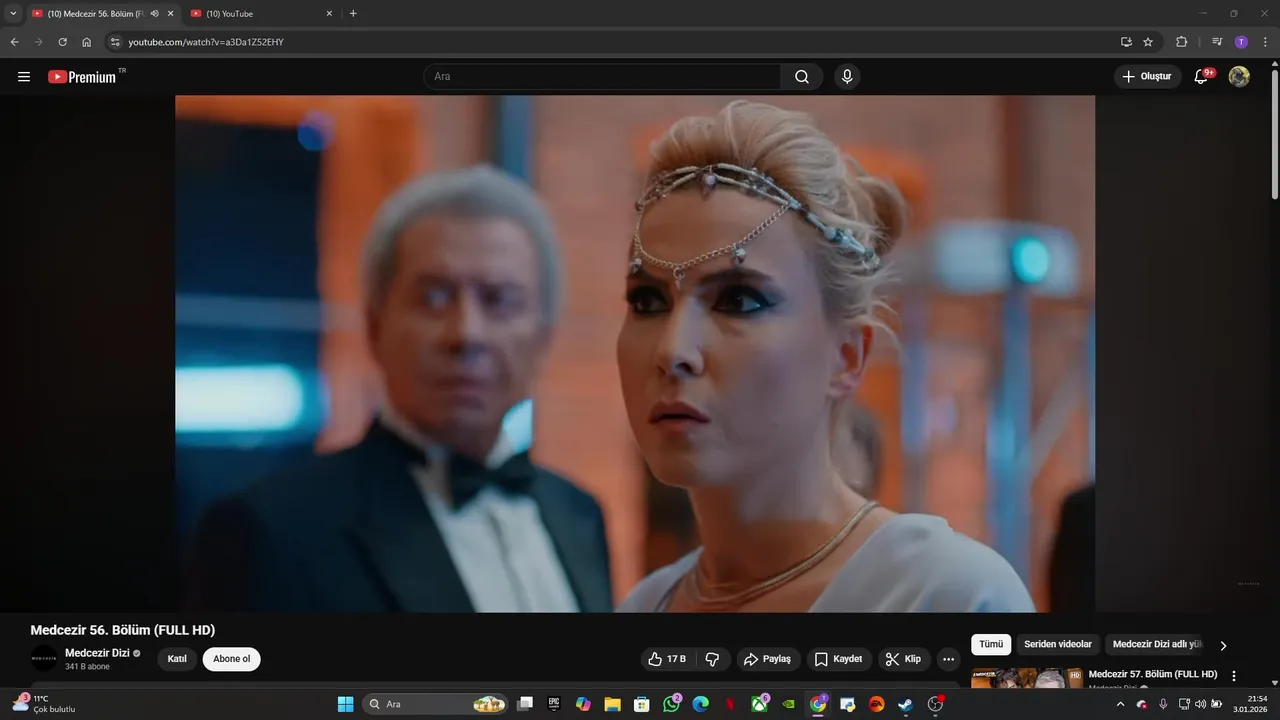The height and width of the screenshot is (720, 1280).
Task: Open the tab search dropdown arrow
Action: (13, 14)
